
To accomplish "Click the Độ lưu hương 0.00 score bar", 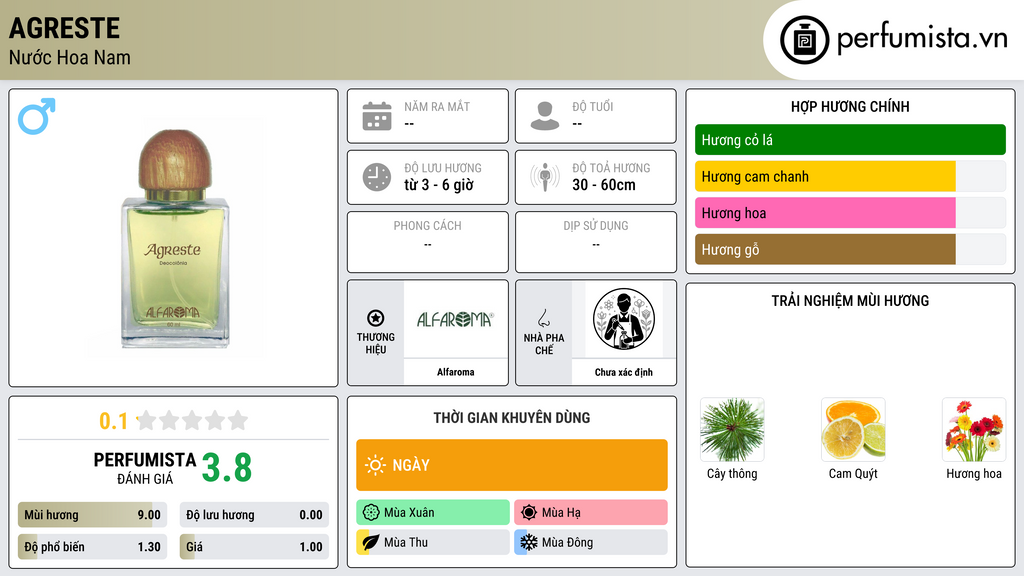I will coord(254,515).
